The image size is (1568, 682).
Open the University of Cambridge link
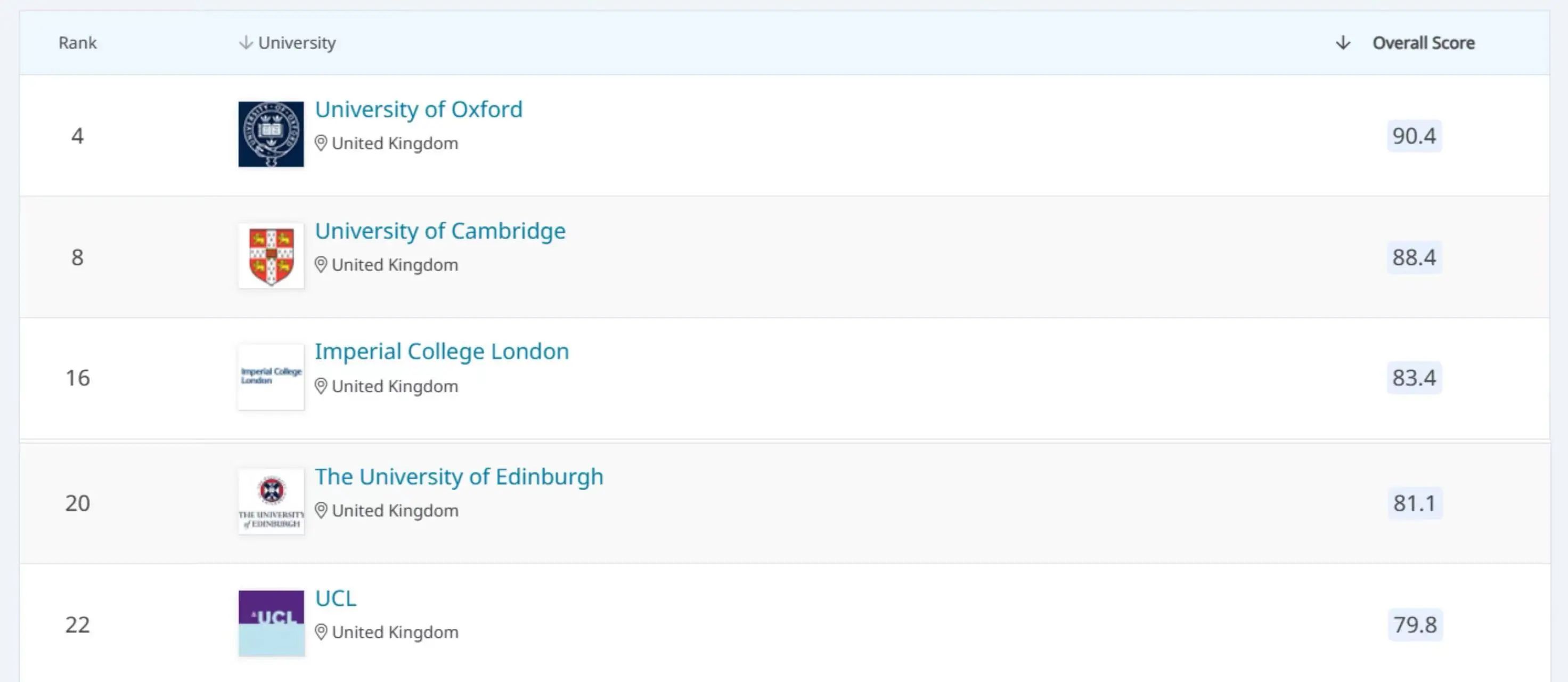pyautogui.click(x=439, y=231)
